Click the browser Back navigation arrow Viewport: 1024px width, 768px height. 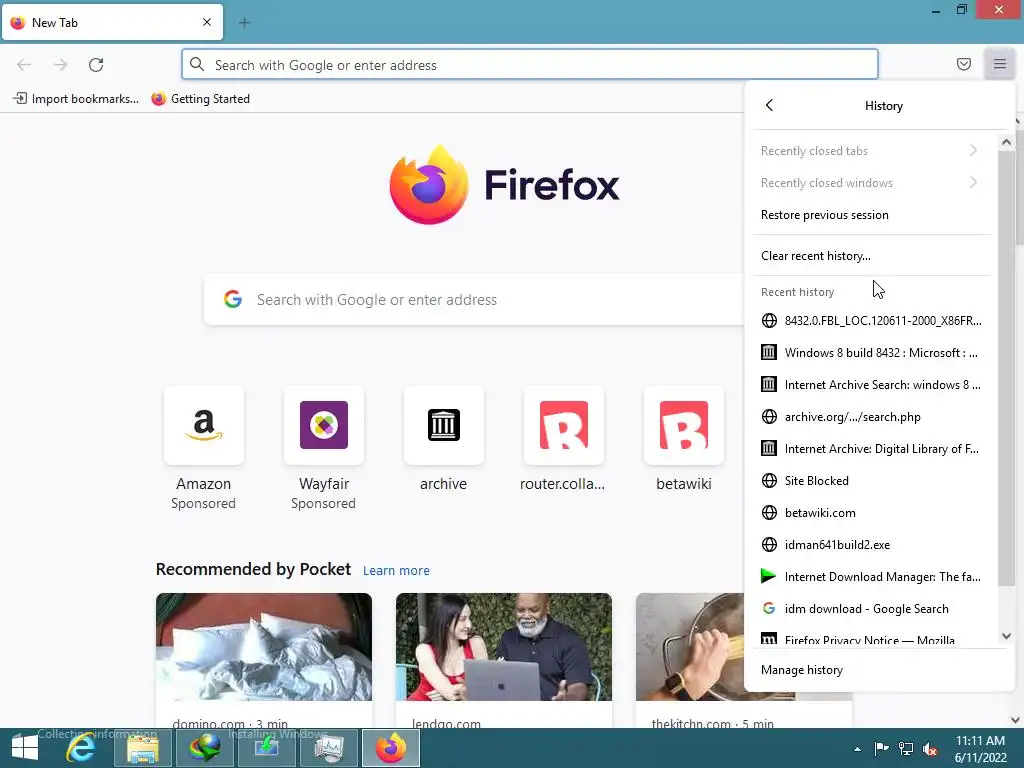pyautogui.click(x=24, y=65)
